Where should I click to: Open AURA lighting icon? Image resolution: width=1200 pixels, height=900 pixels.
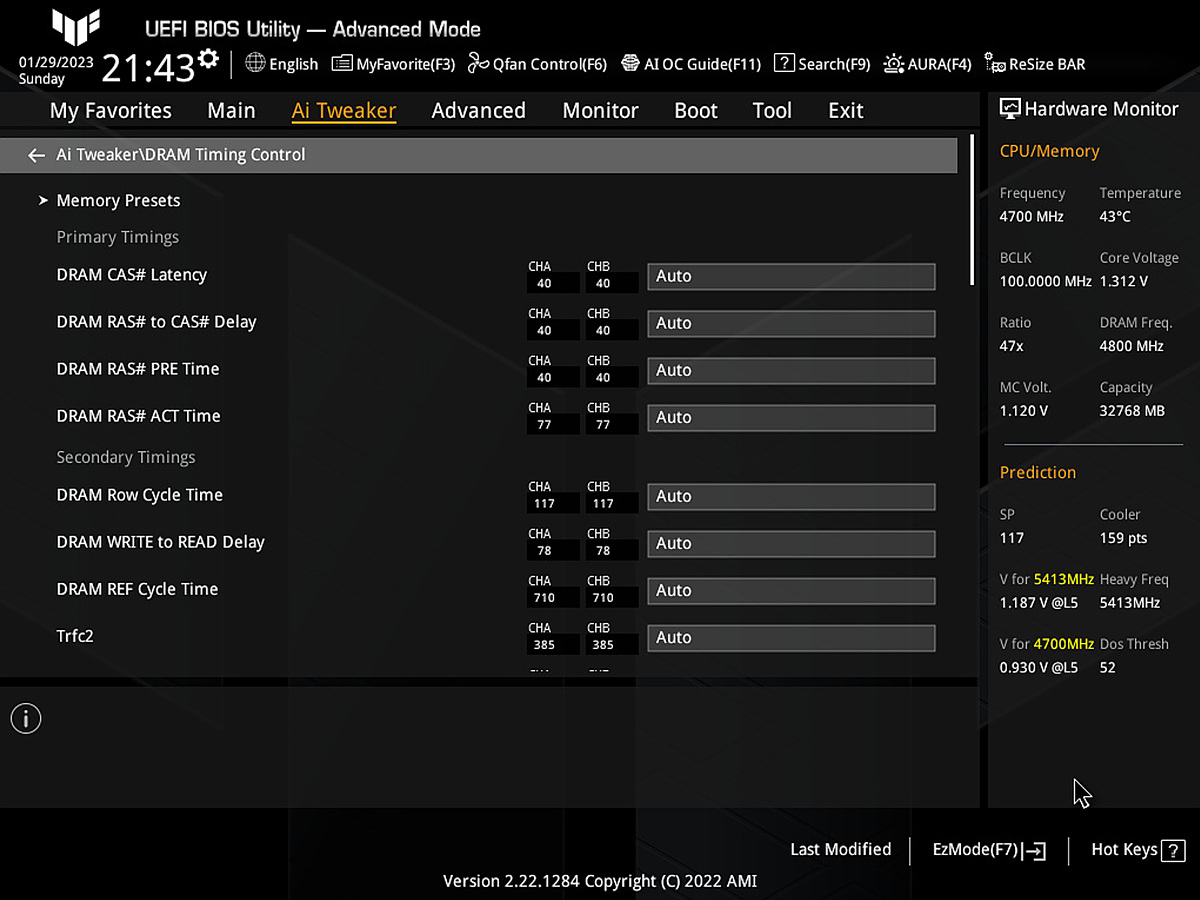click(x=894, y=64)
